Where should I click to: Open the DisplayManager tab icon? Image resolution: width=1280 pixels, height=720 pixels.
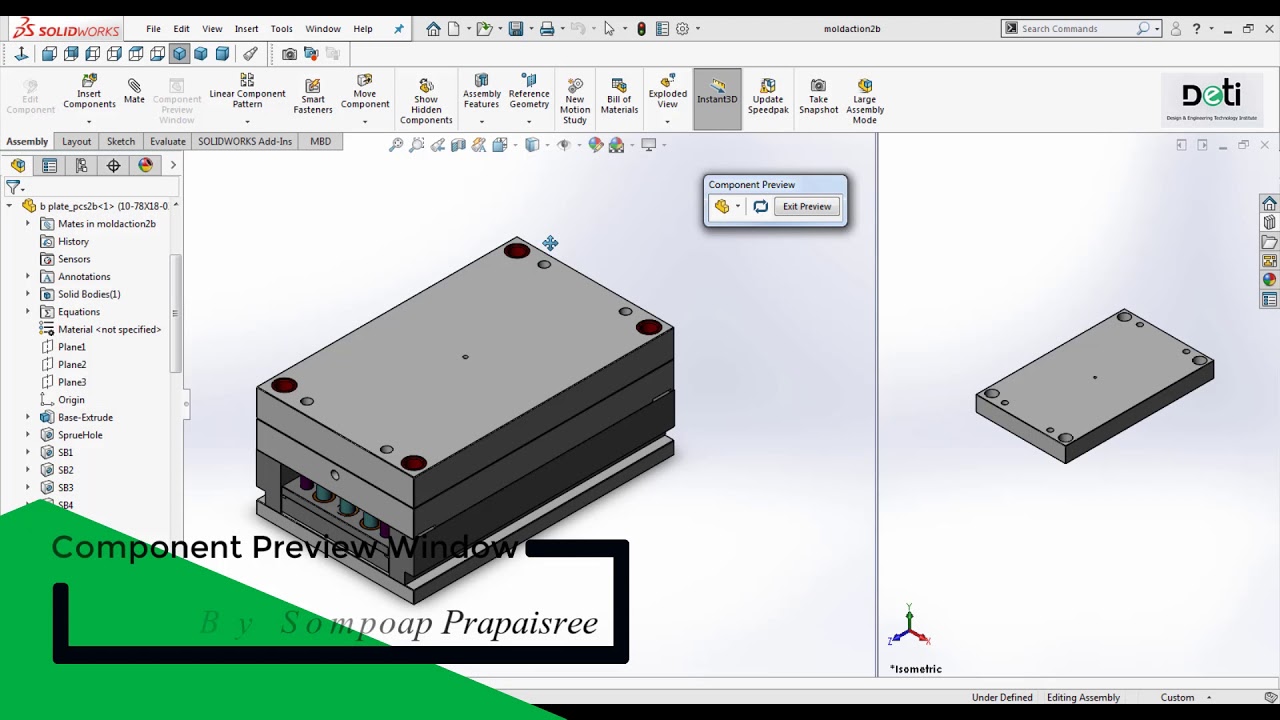(146, 165)
